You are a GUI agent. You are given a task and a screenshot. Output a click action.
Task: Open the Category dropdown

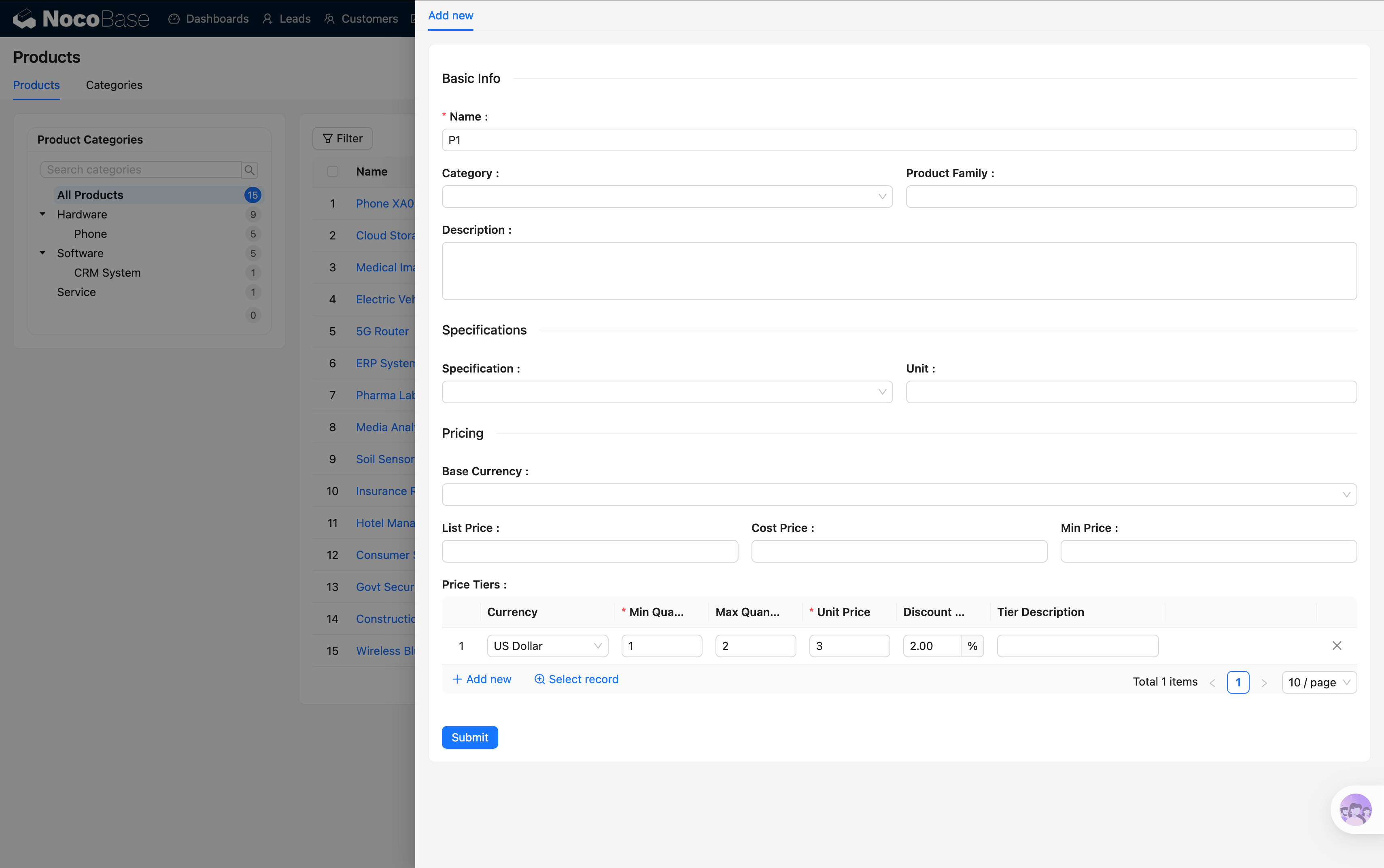(x=667, y=196)
